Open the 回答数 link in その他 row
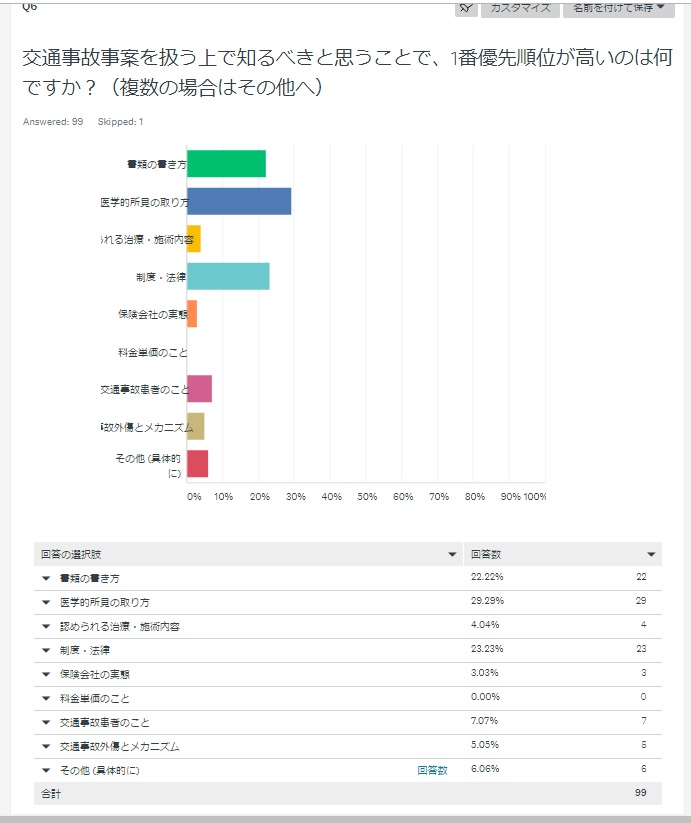Image resolution: width=691 pixels, height=823 pixels. 432,770
